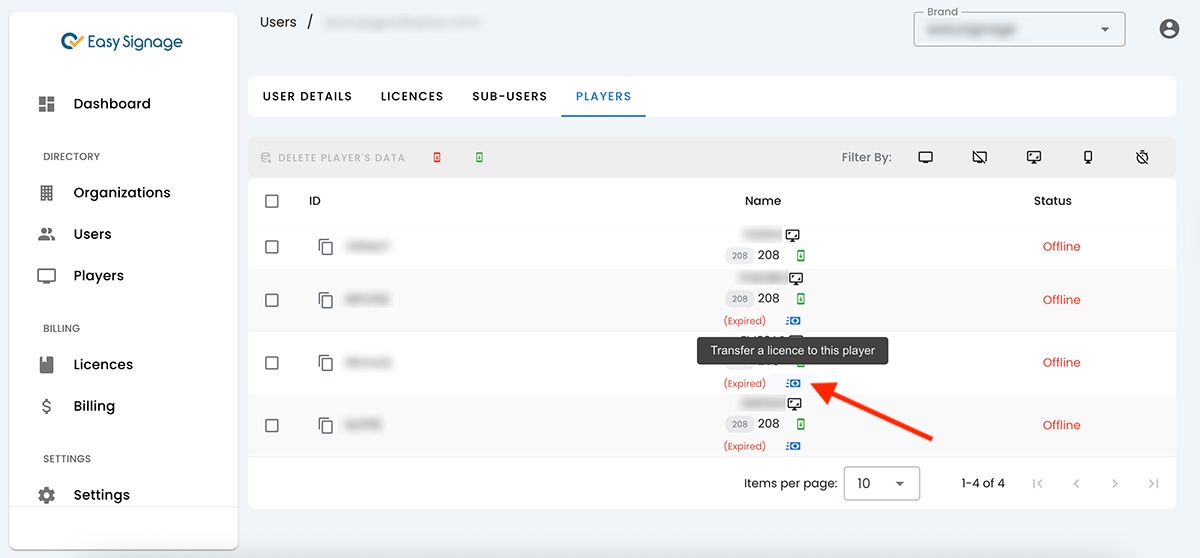Check the first player row checkbox
Image resolution: width=1200 pixels, height=558 pixels.
[x=272, y=246]
